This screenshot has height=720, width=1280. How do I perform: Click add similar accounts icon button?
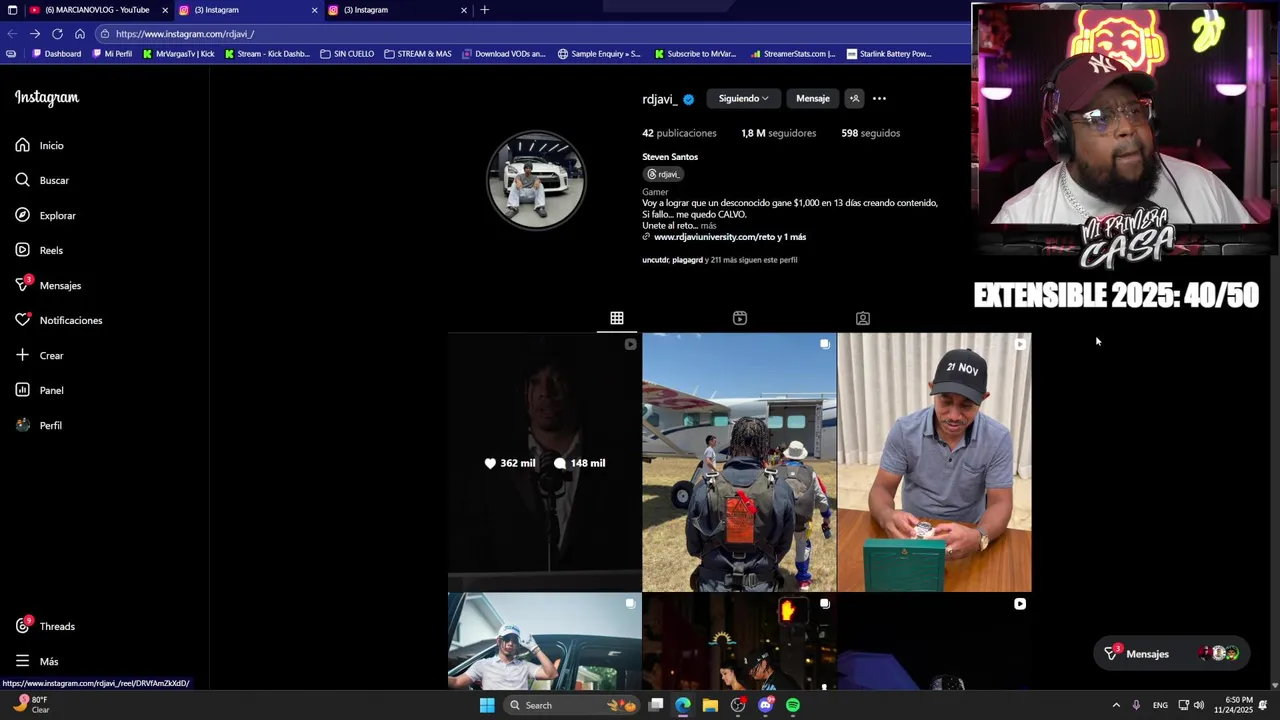pyautogui.click(x=854, y=98)
